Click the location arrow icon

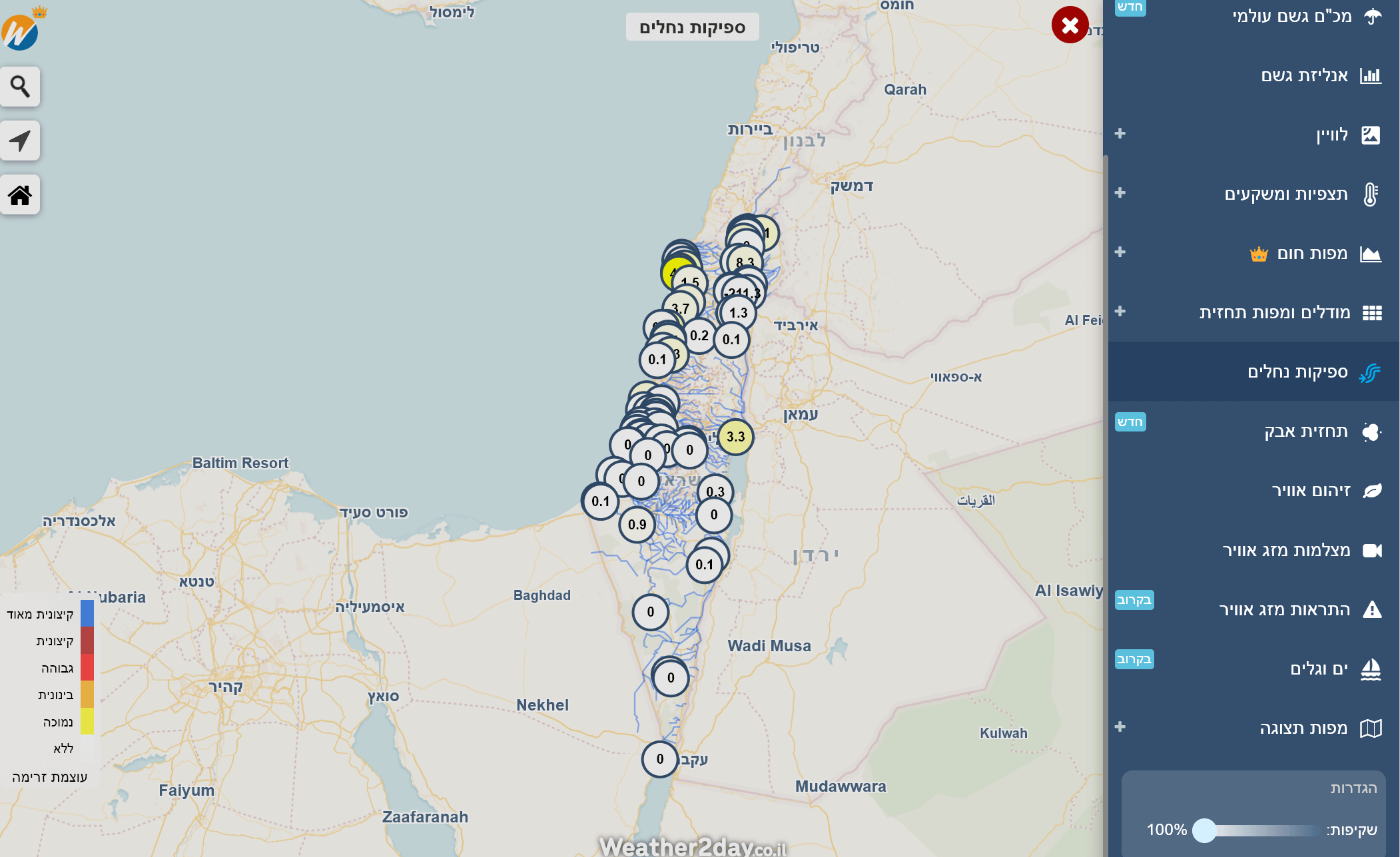(20, 141)
